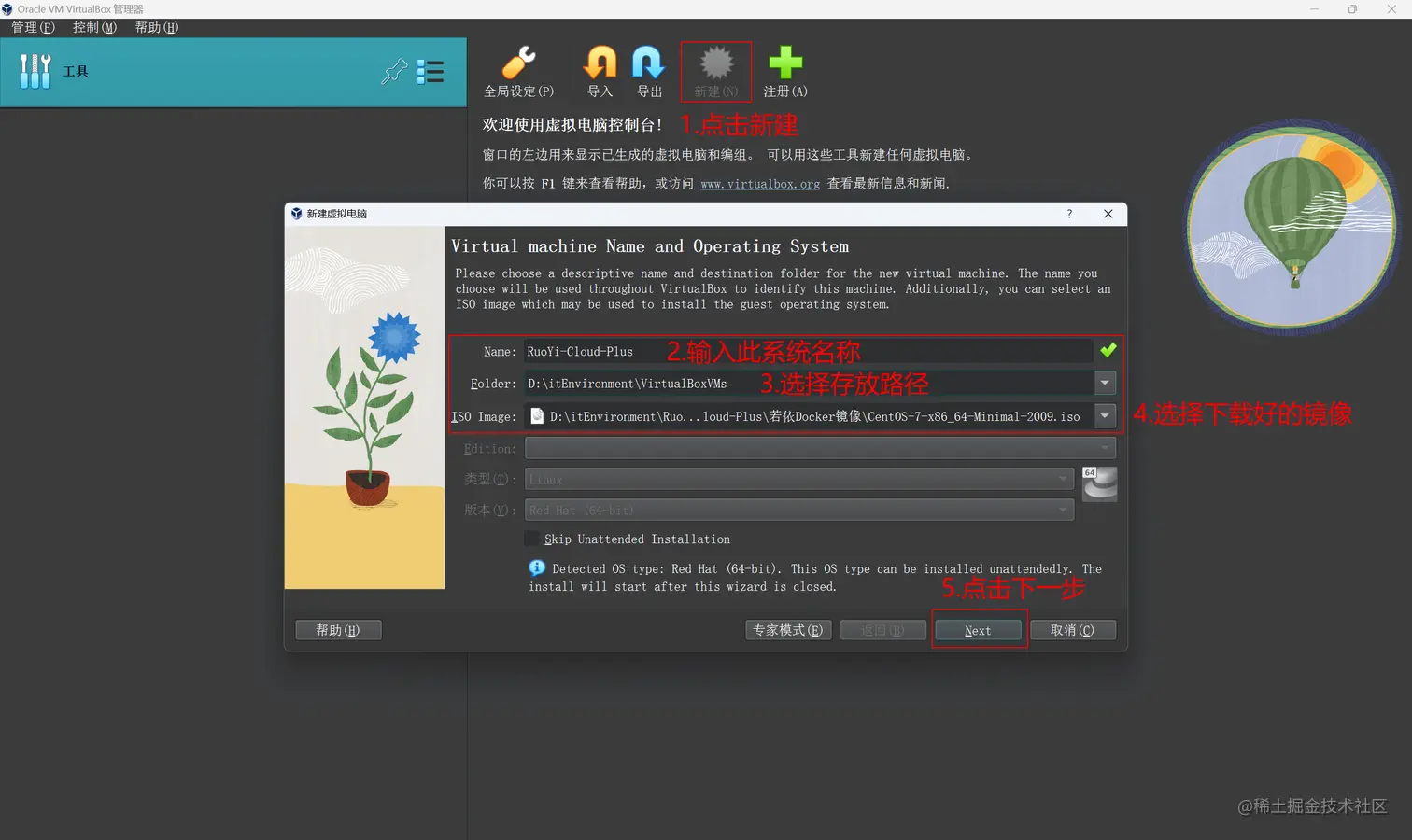Toggle Skip Unattended Installation checkbox
Viewport: 1412px width, 840px height.
[x=532, y=539]
